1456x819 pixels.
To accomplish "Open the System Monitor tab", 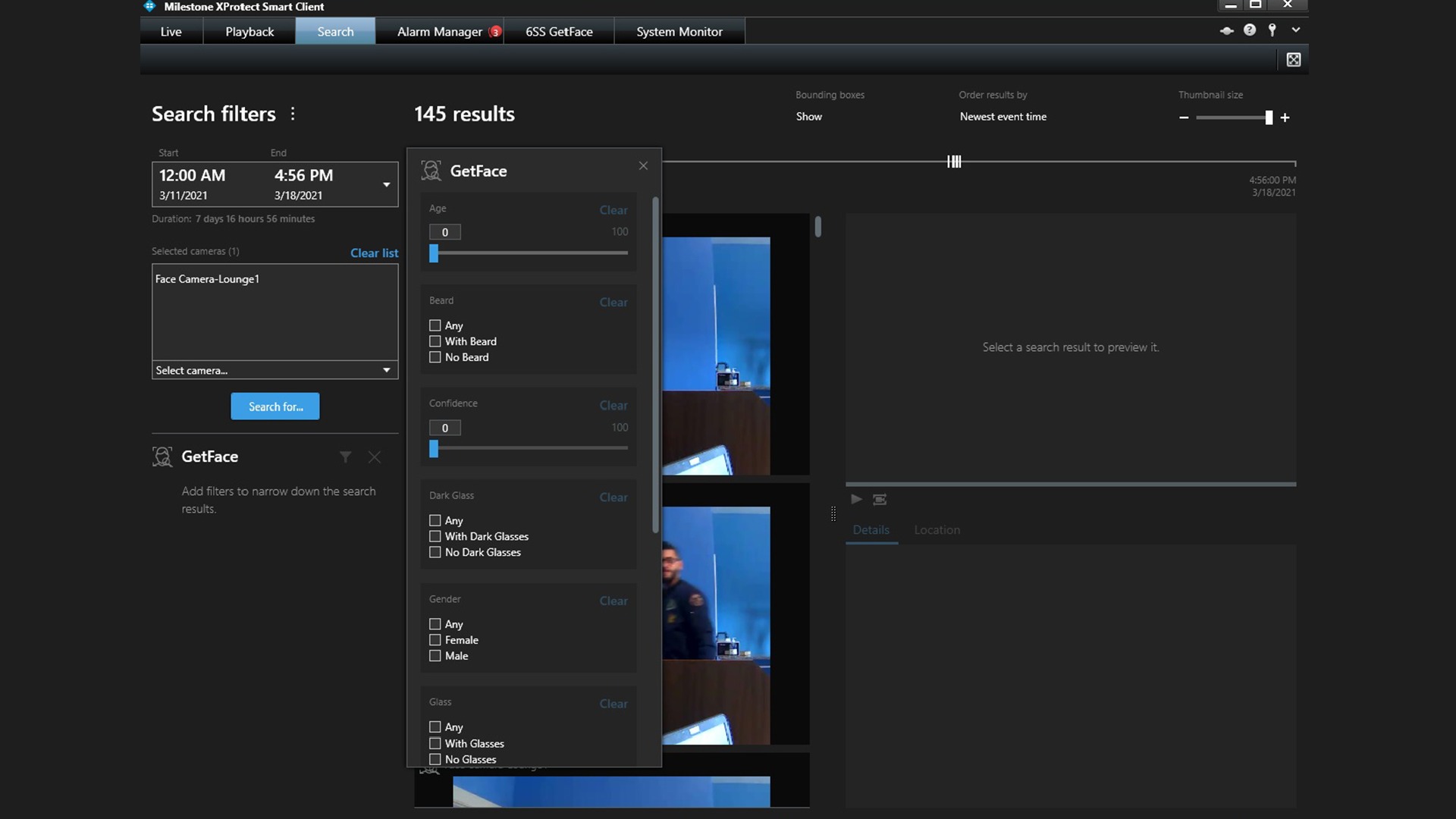I will pyautogui.click(x=679, y=31).
